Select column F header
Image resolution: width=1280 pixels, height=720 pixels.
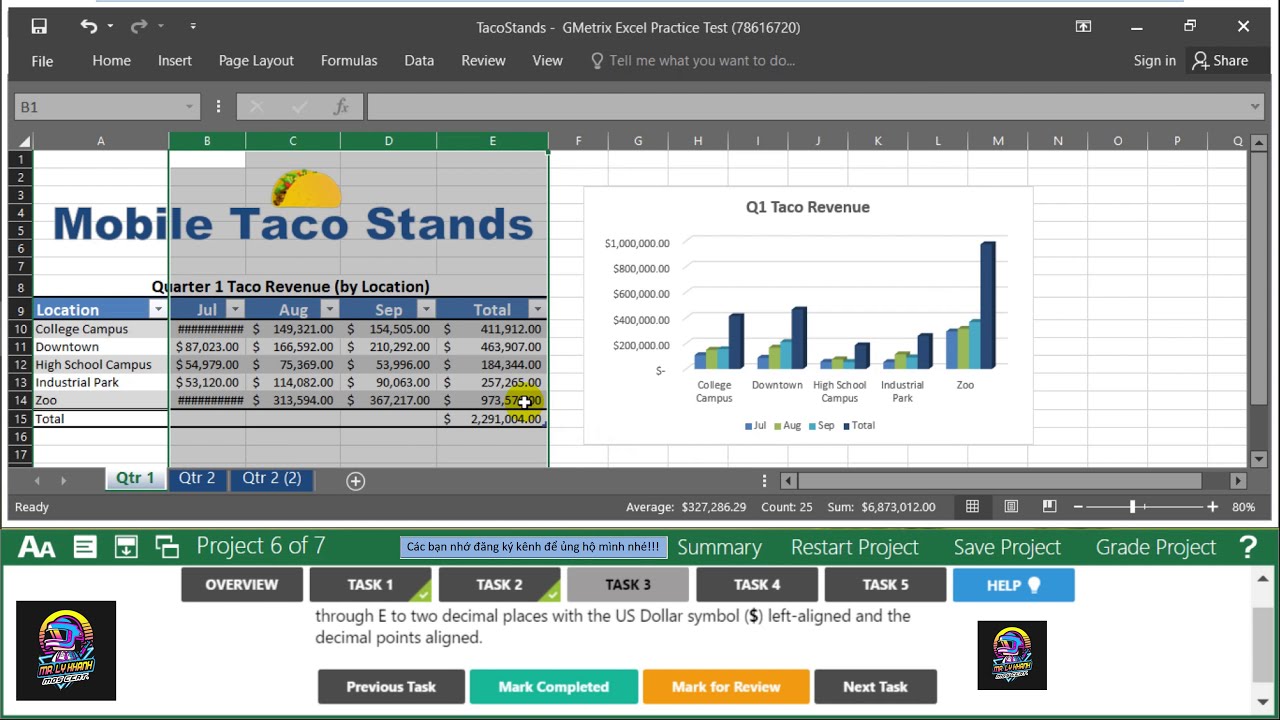578,141
